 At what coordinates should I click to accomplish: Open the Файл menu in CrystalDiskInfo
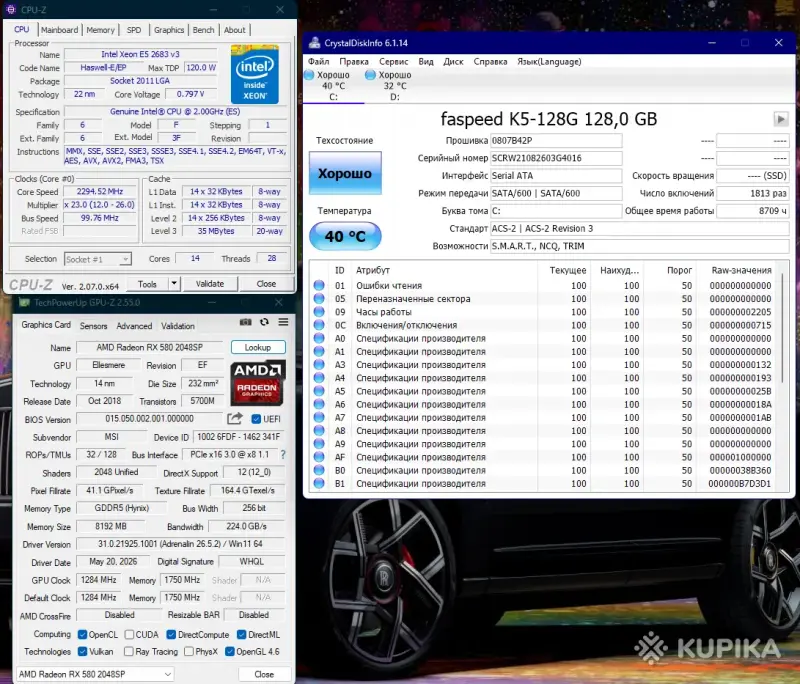(318, 61)
